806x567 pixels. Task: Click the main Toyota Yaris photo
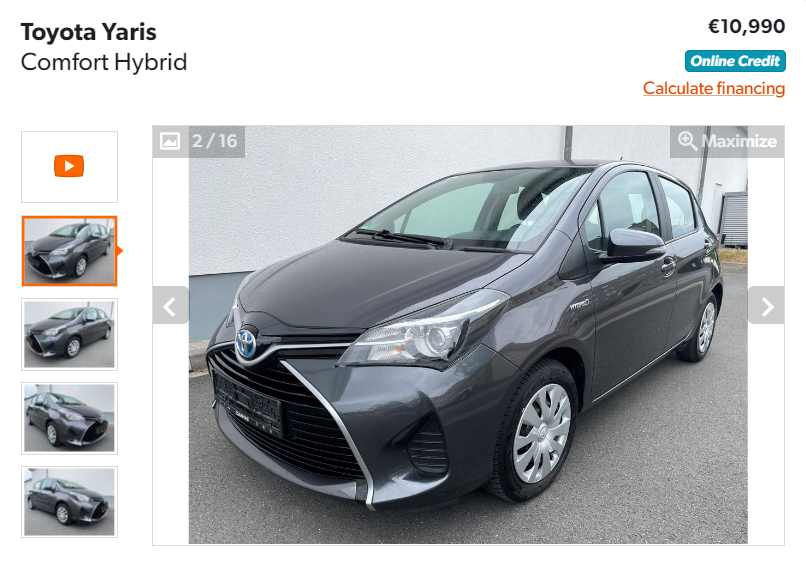pyautogui.click(x=468, y=335)
